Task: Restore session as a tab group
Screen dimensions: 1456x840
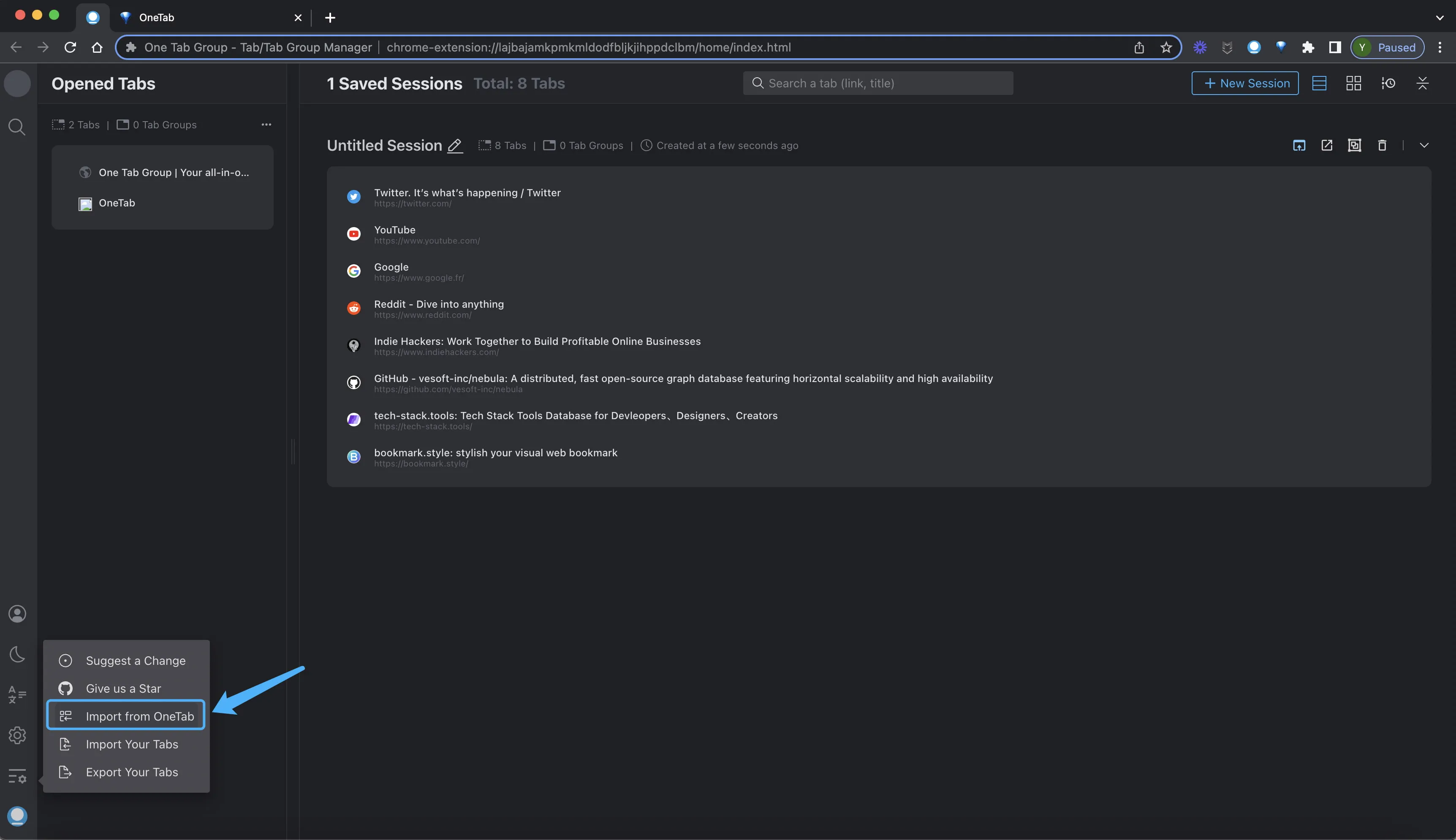Action: [x=1354, y=145]
